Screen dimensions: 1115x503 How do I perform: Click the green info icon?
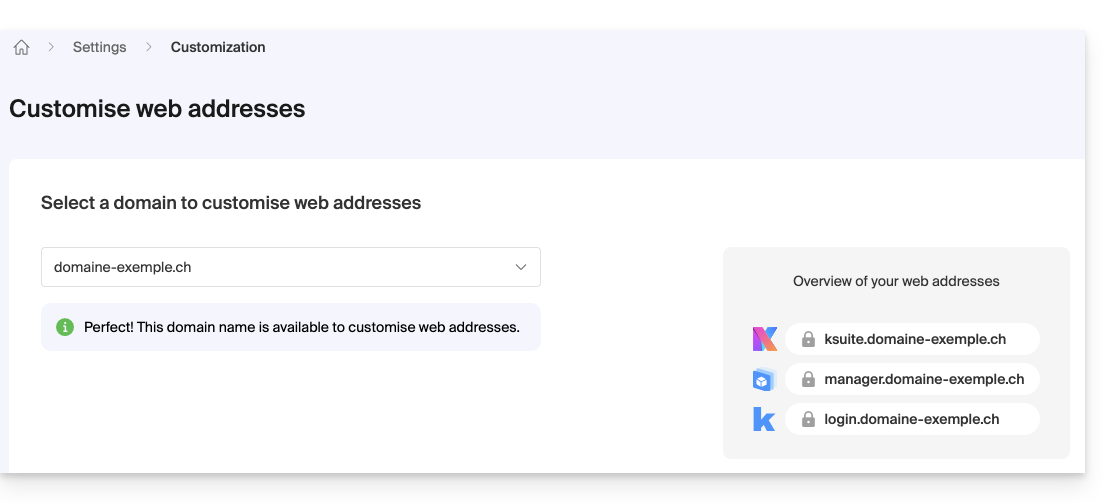click(x=65, y=327)
